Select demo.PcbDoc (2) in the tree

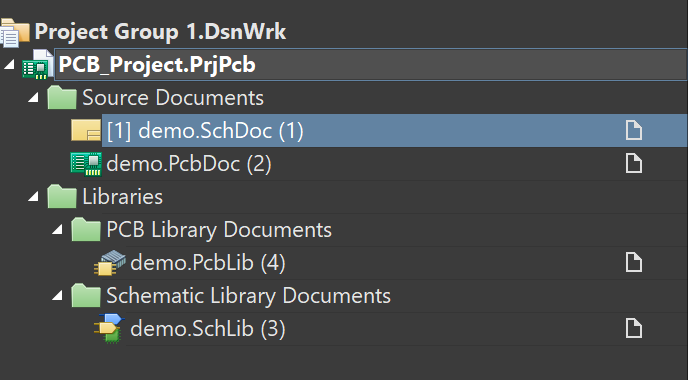click(x=189, y=164)
